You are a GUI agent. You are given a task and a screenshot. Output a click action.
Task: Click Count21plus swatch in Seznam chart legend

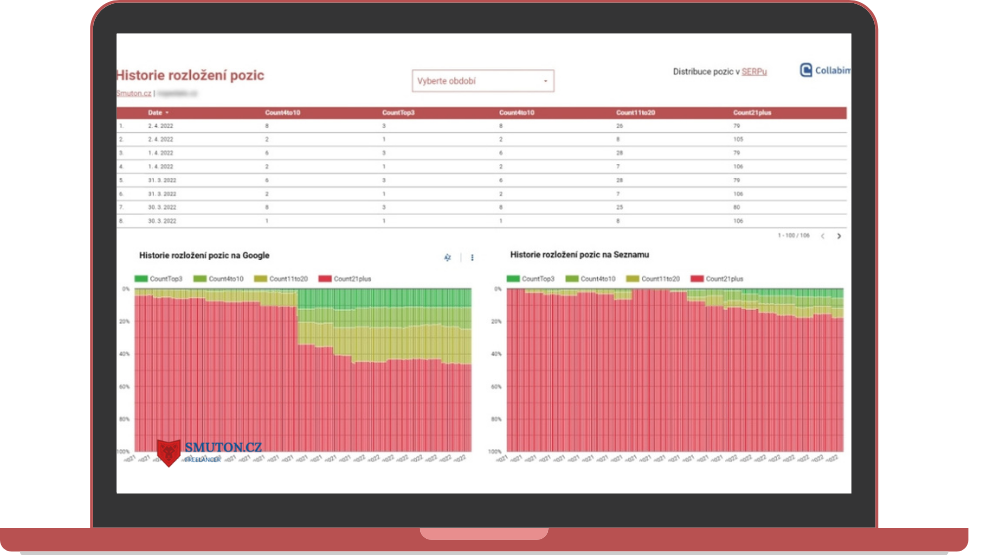(x=696, y=279)
